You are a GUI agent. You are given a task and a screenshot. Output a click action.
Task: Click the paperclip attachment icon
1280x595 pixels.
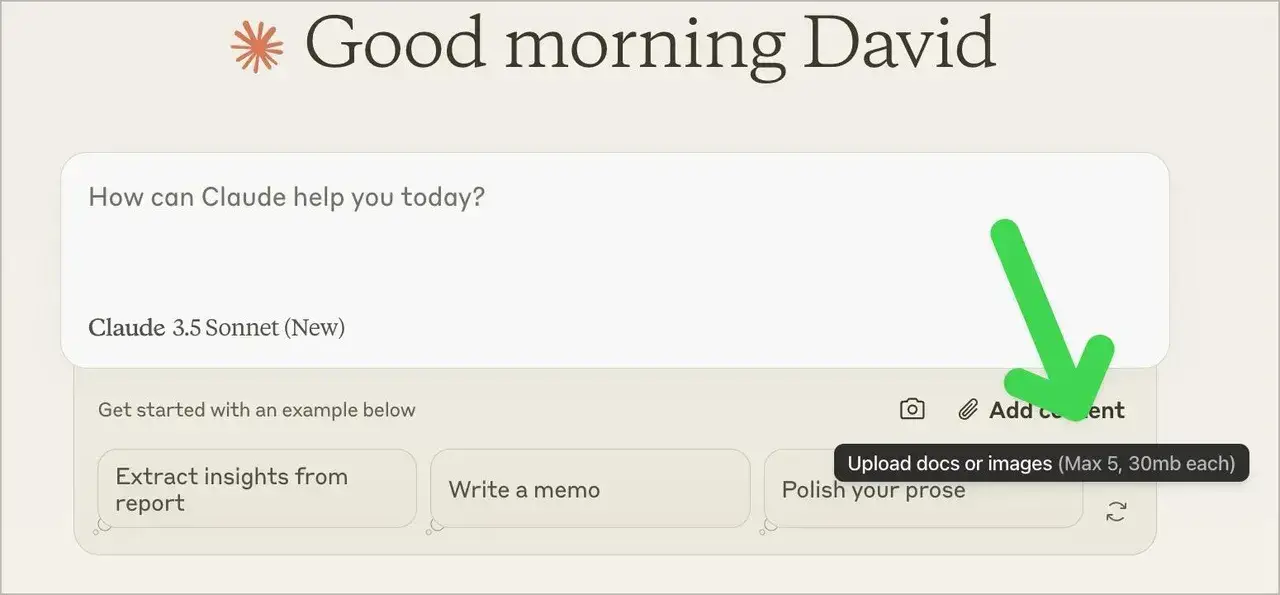(x=967, y=409)
